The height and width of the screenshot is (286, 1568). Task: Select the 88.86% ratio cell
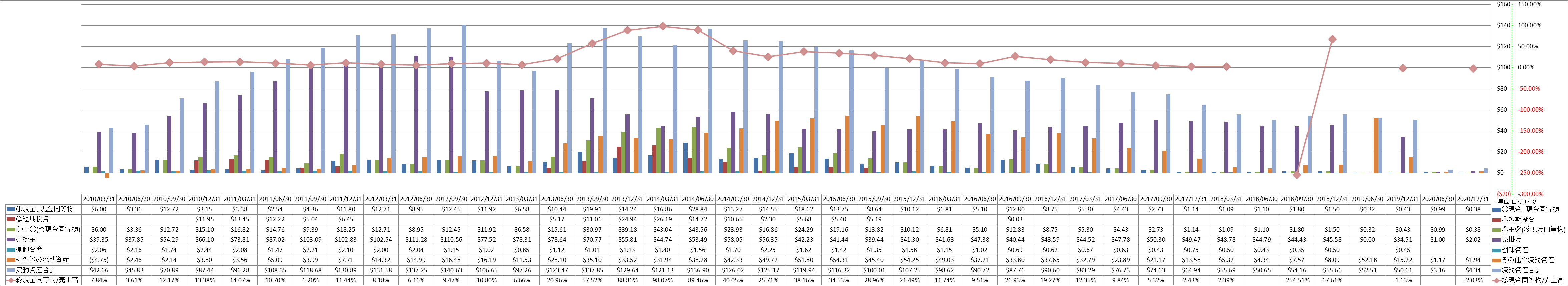(627, 281)
